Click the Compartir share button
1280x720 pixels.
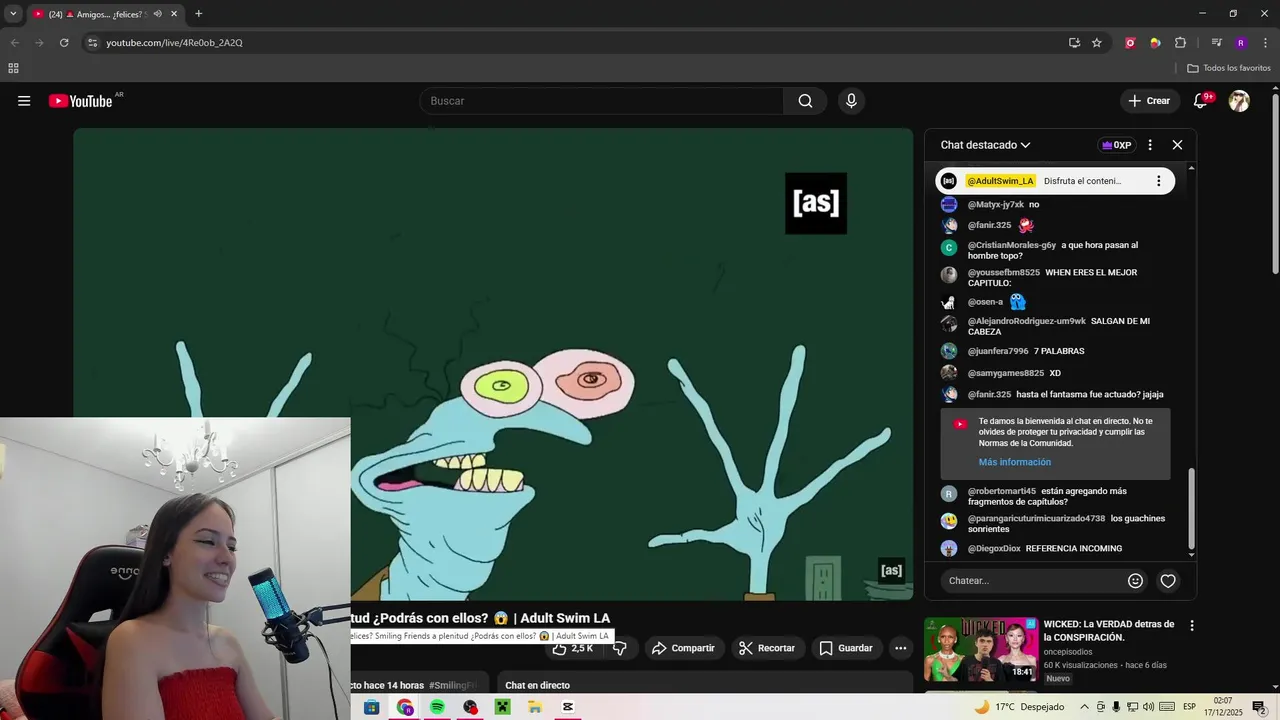tap(683, 648)
